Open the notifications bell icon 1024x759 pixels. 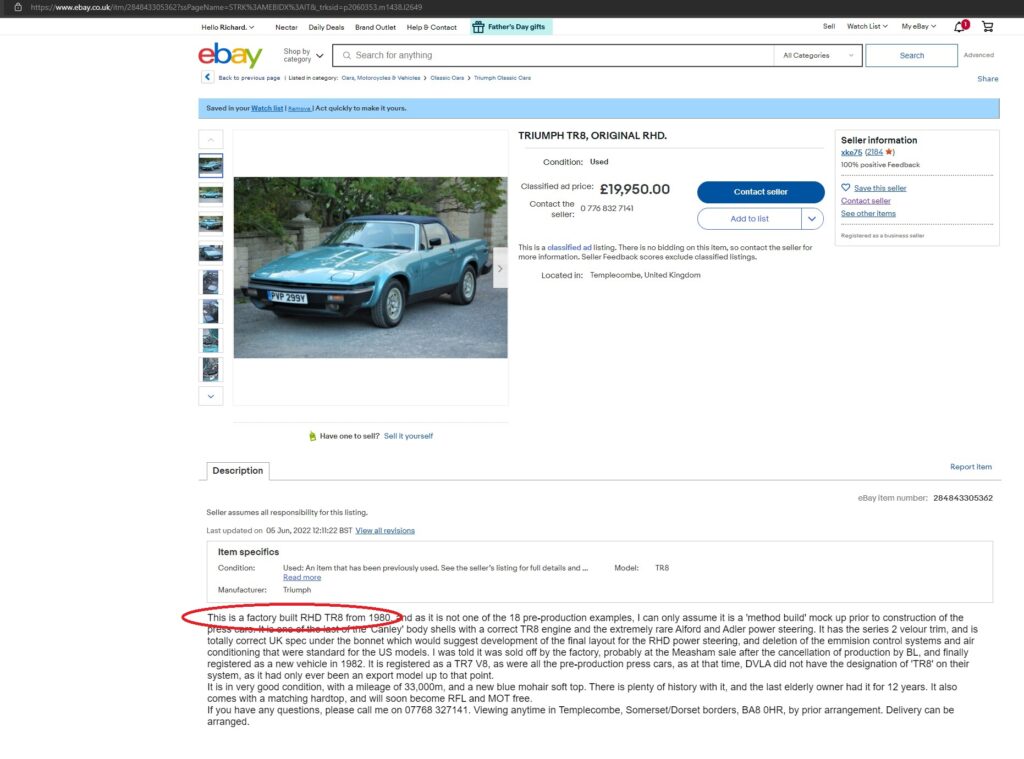pyautogui.click(x=960, y=26)
